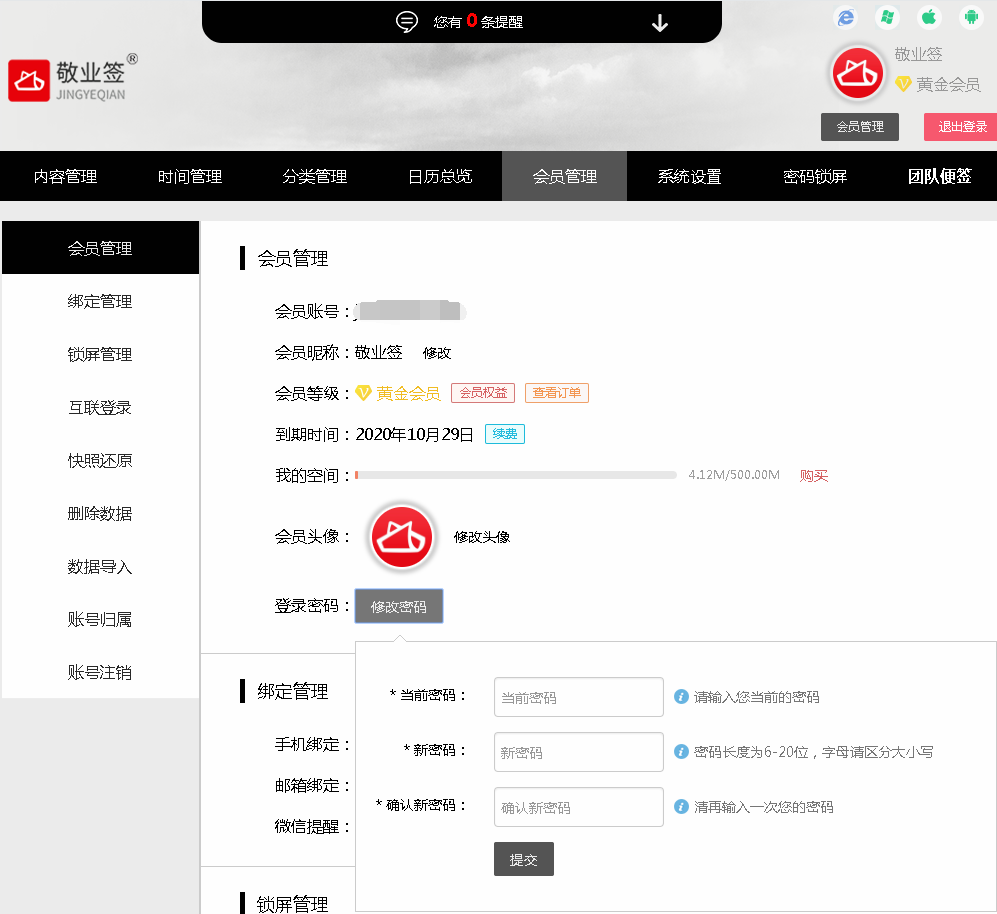This screenshot has height=914, width=997.
Task: Expand the notification bar via the down arrow
Action: 659,22
